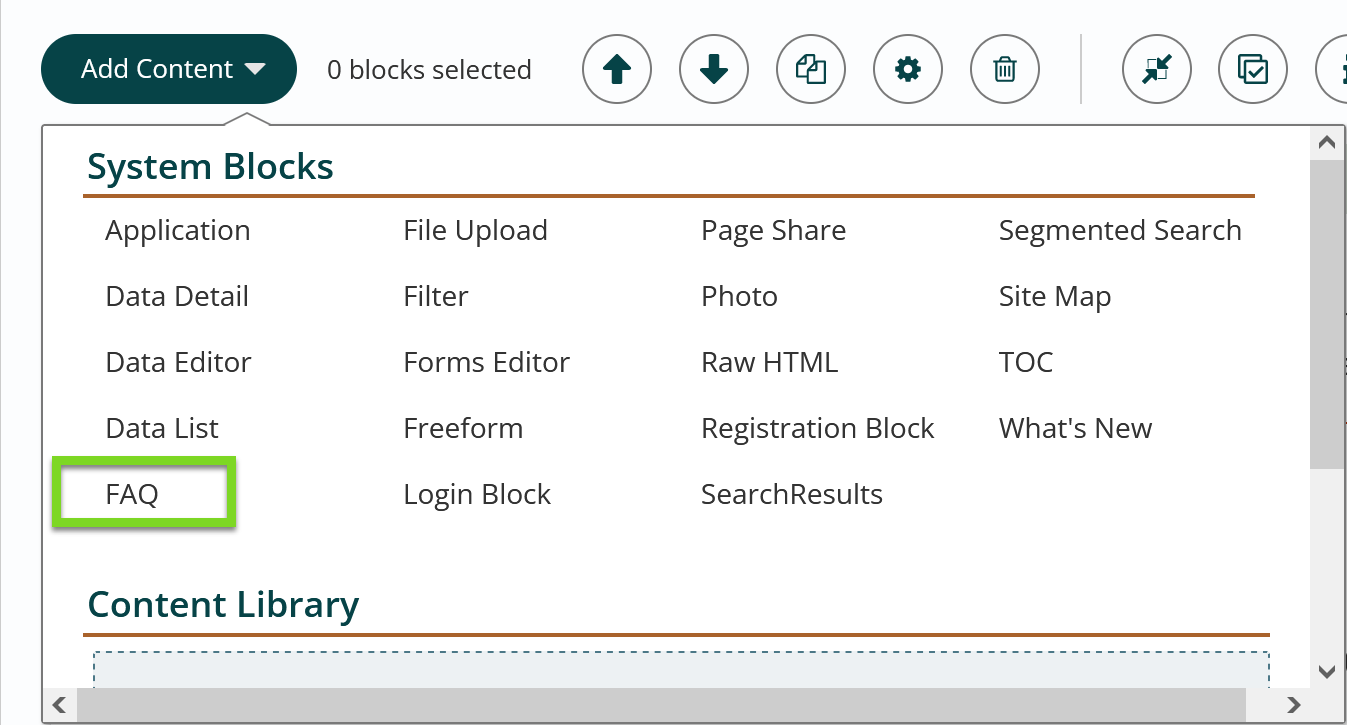Add a Login Block
1347x725 pixels.
pyautogui.click(x=477, y=495)
